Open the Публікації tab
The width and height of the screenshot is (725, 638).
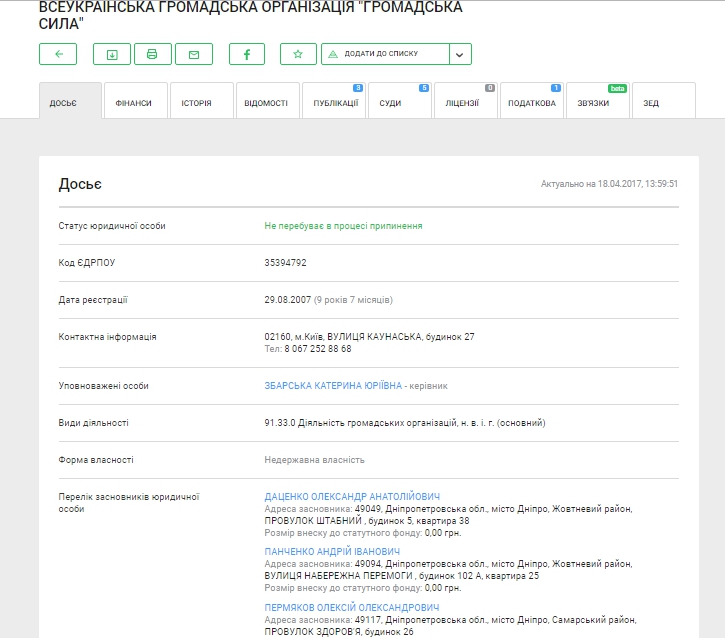pyautogui.click(x=334, y=103)
